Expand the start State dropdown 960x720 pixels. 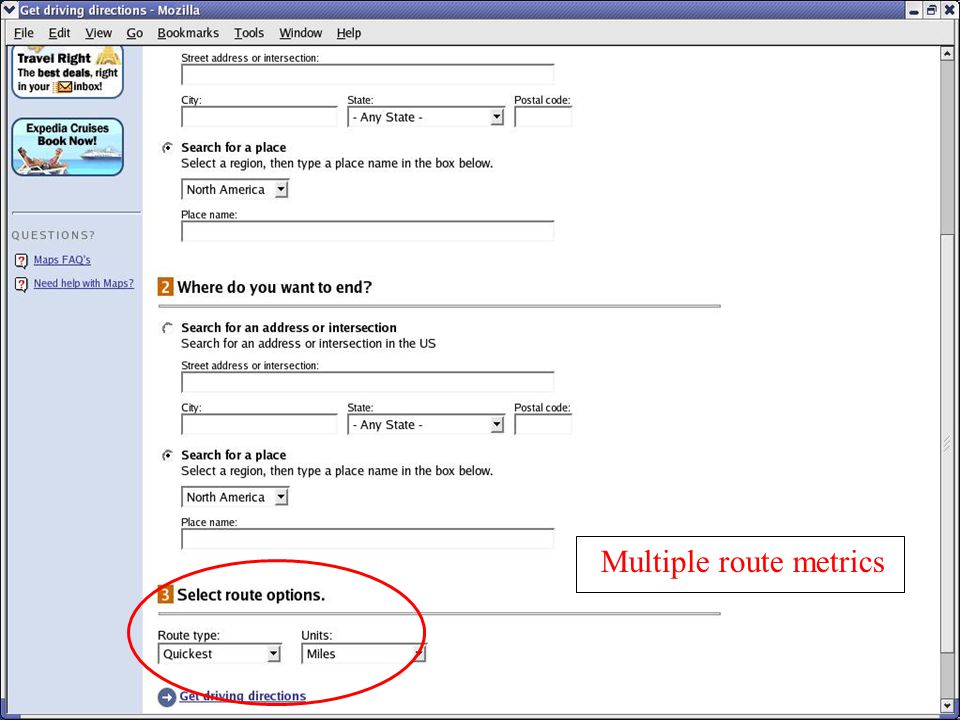point(426,117)
